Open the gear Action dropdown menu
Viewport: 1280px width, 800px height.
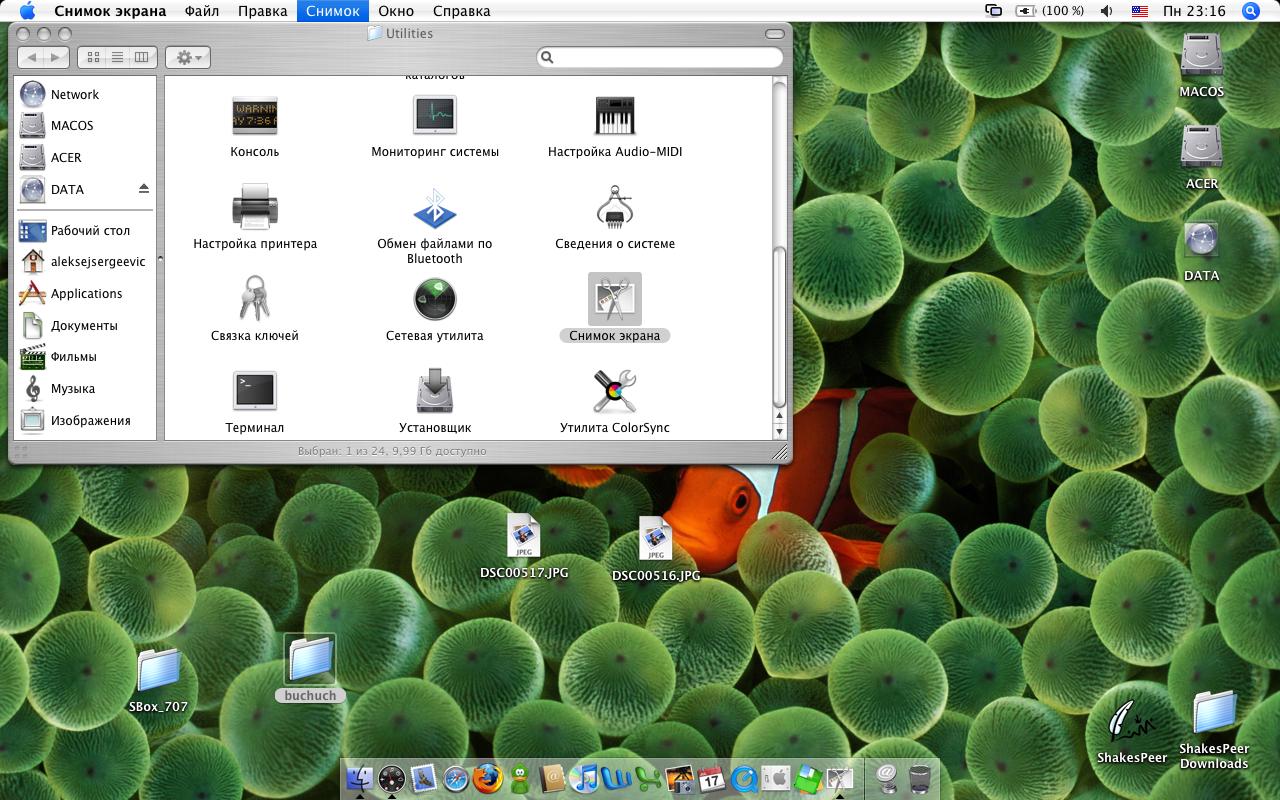pos(187,58)
